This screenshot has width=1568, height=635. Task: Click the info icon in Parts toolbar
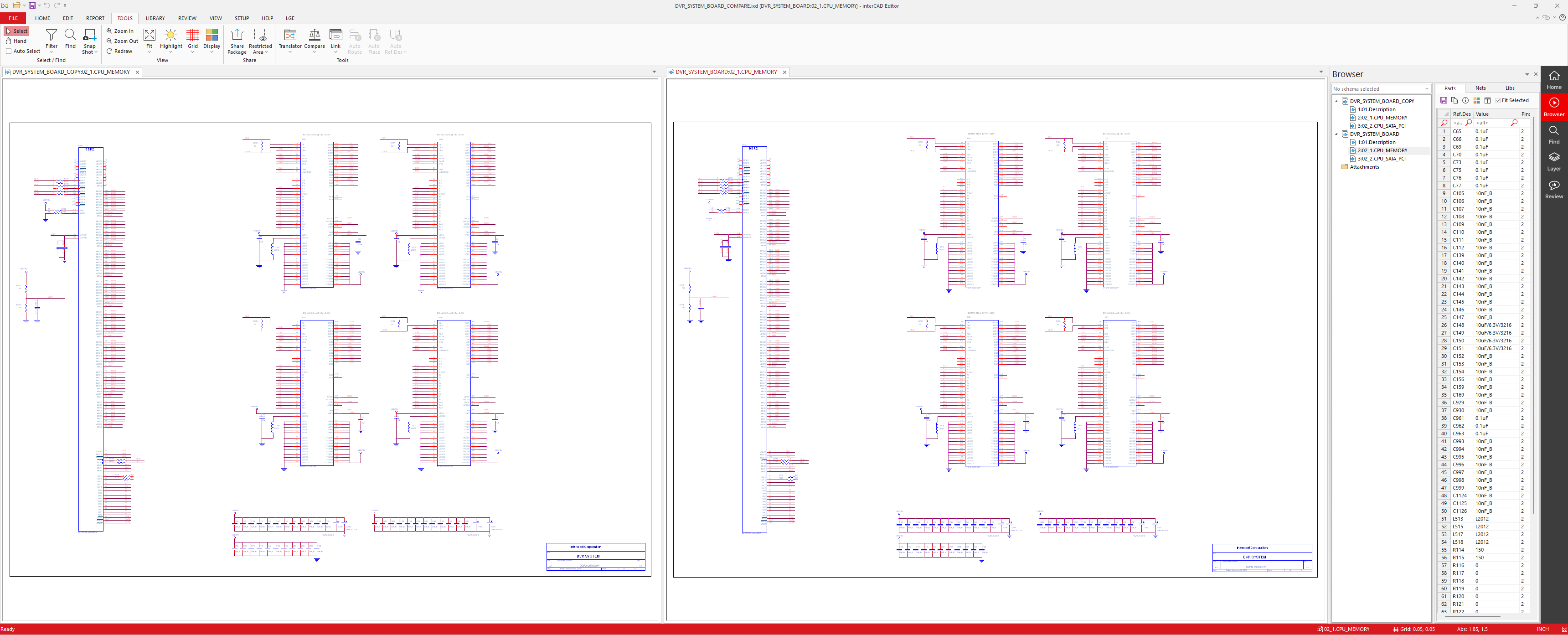(1465, 100)
